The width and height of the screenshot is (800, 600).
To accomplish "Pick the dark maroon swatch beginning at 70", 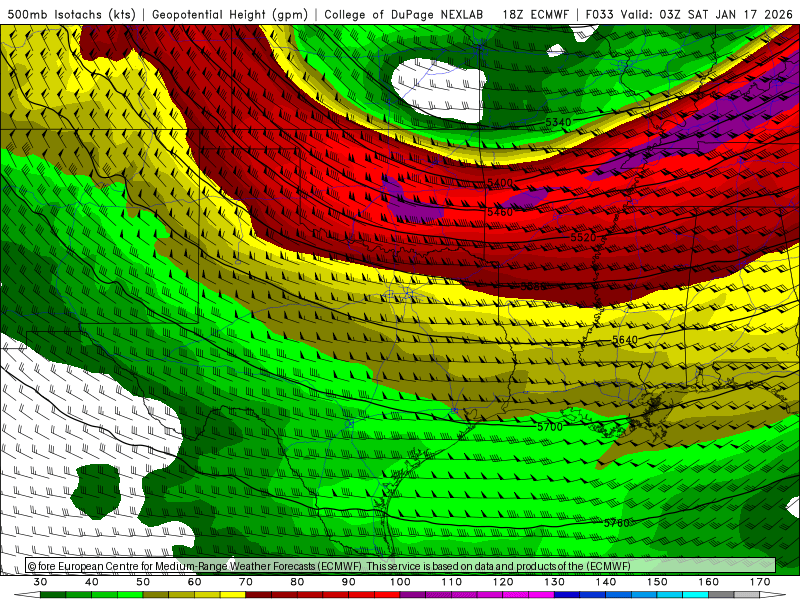I will [x=259, y=595].
